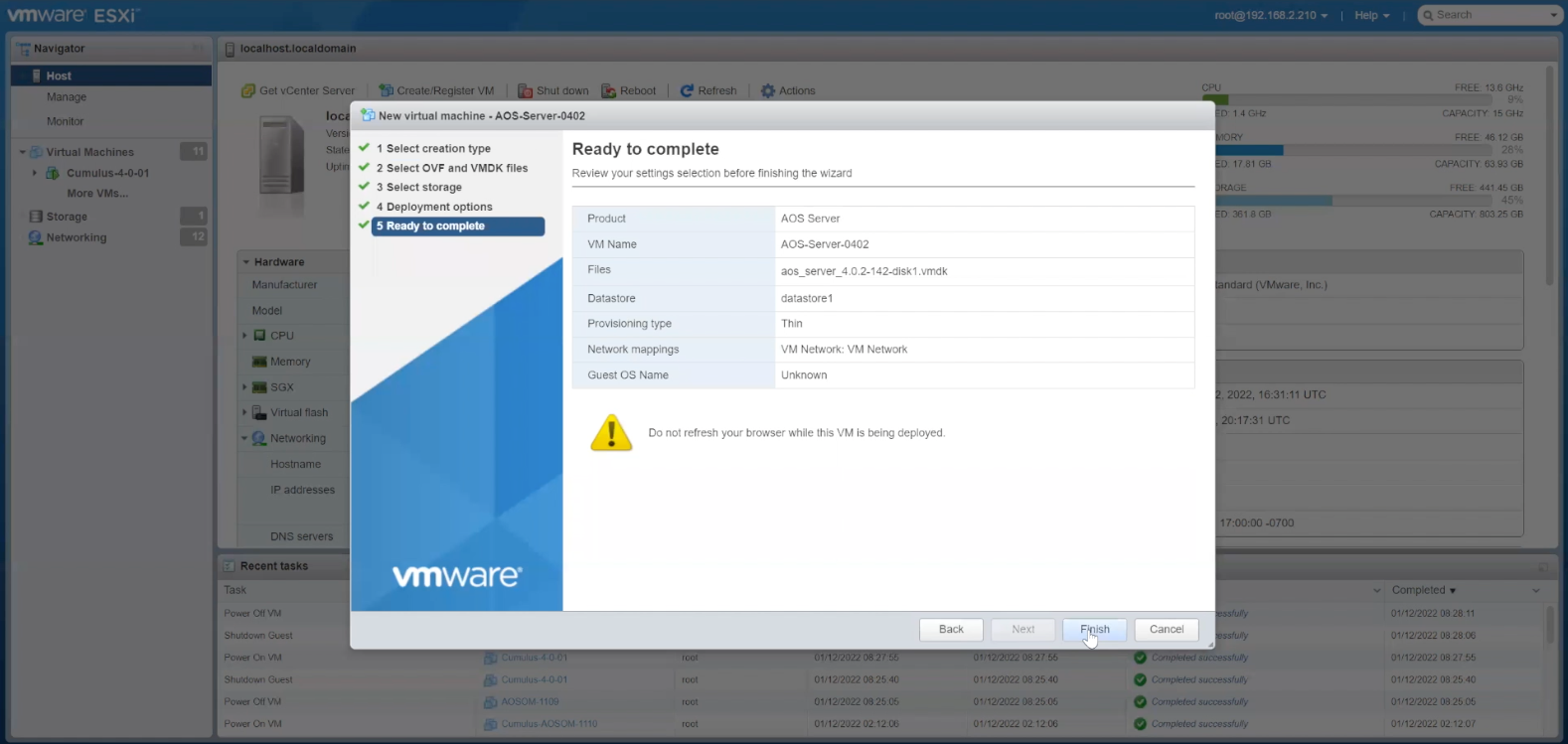Cancel the New virtual machine wizard
The image size is (1568, 744).
pos(1167,629)
